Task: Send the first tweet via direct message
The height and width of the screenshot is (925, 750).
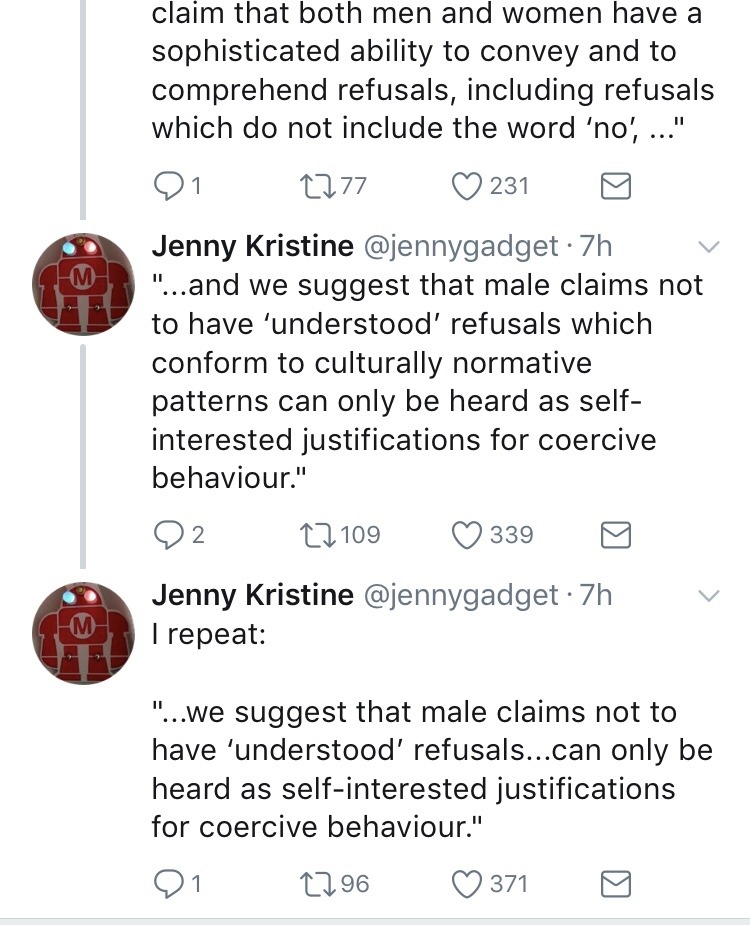Action: 614,186
